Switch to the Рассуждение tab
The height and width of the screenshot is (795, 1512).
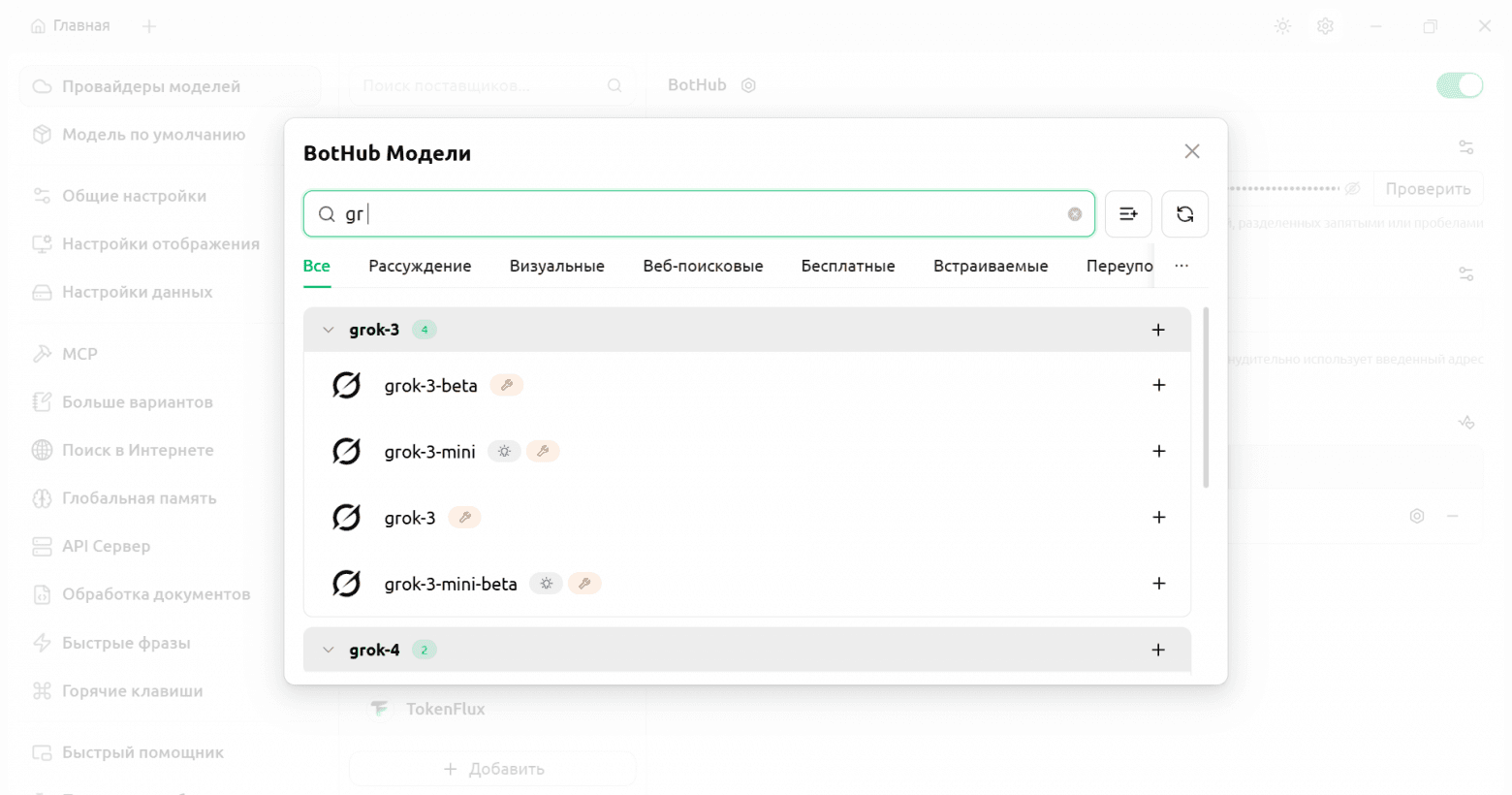420,266
